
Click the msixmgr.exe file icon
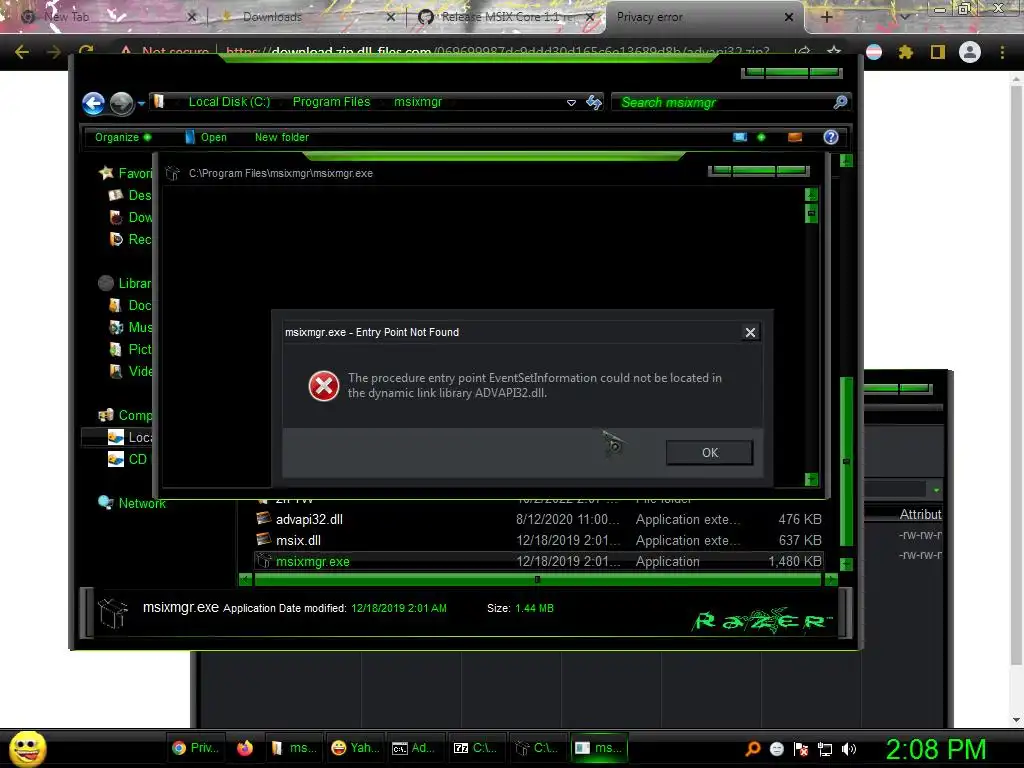pyautogui.click(x=263, y=560)
